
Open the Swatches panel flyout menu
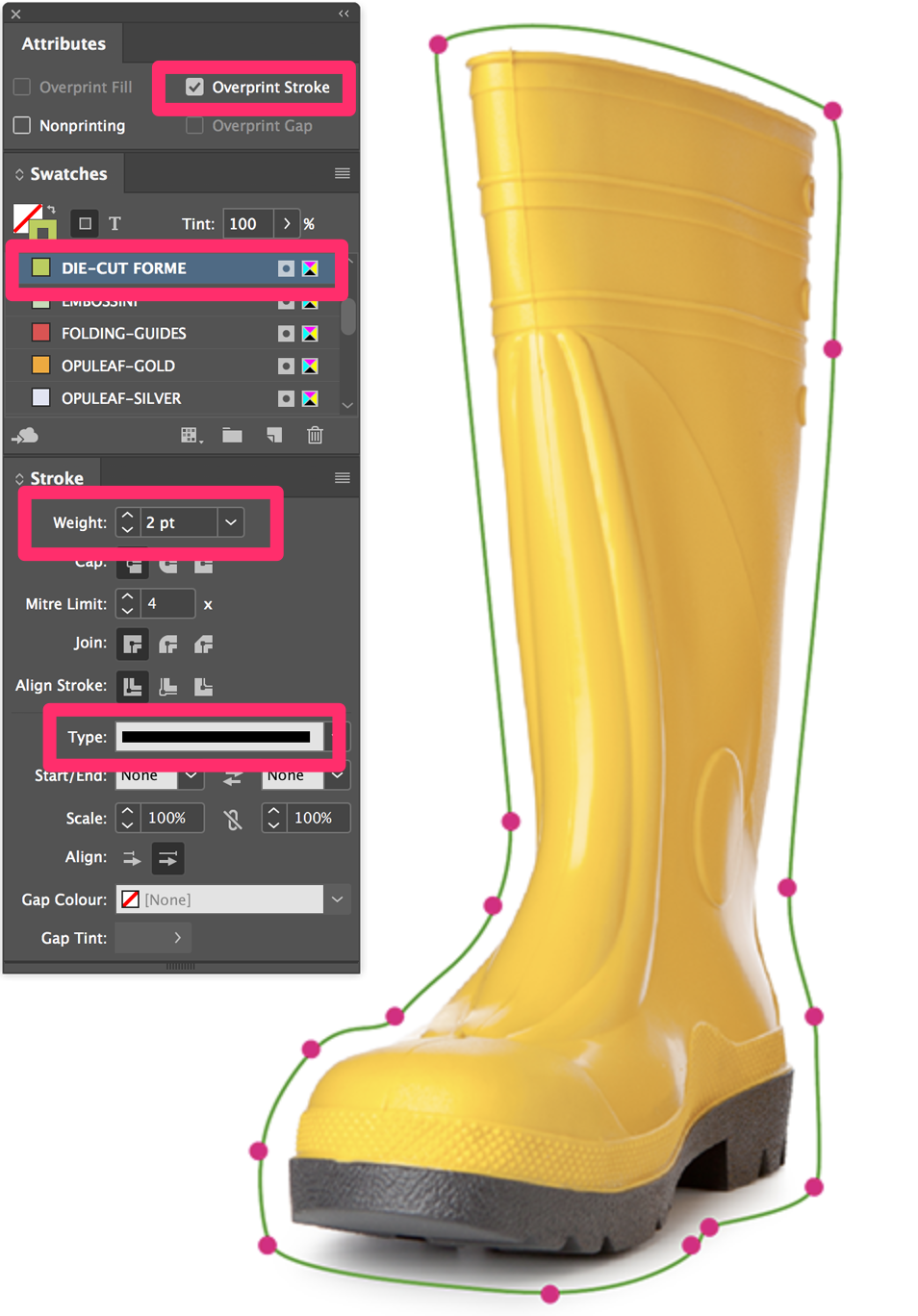point(342,174)
